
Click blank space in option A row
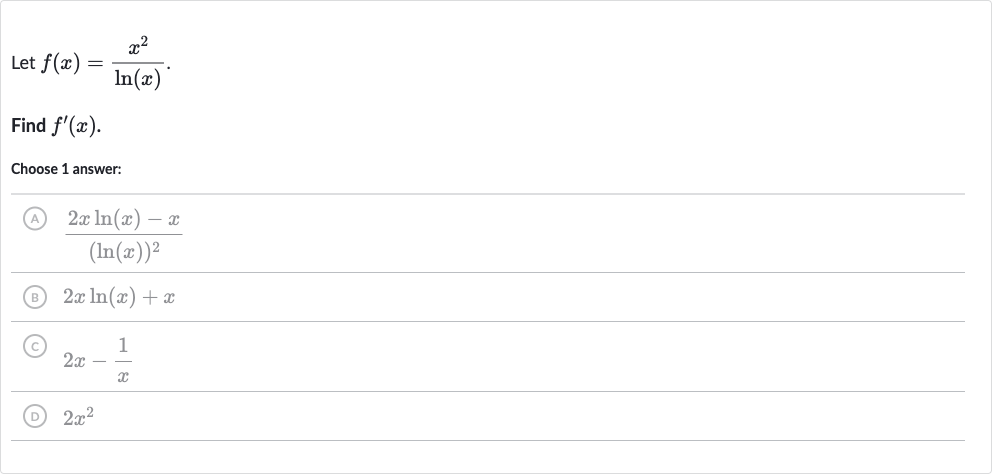click(569, 234)
